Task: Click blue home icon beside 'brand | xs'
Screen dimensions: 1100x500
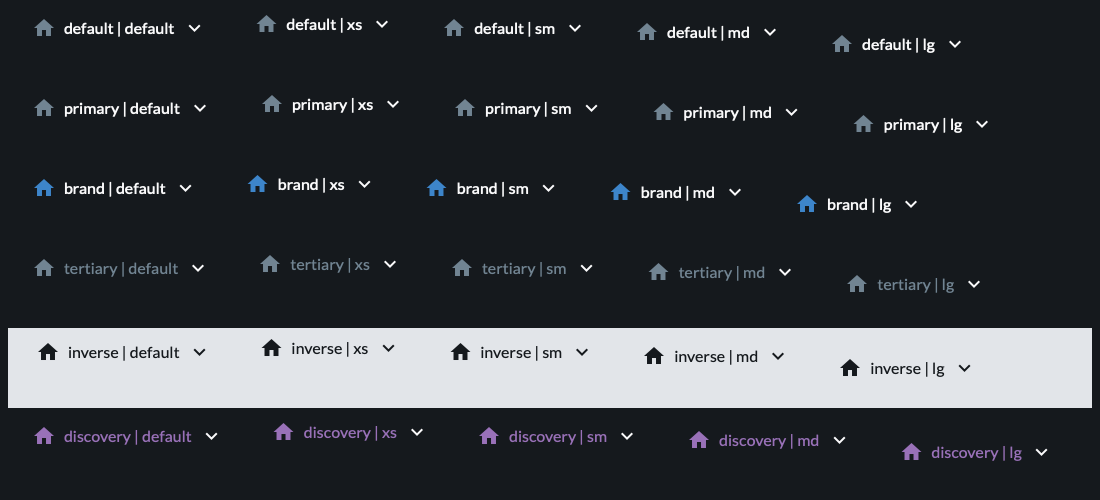Action: (257, 184)
